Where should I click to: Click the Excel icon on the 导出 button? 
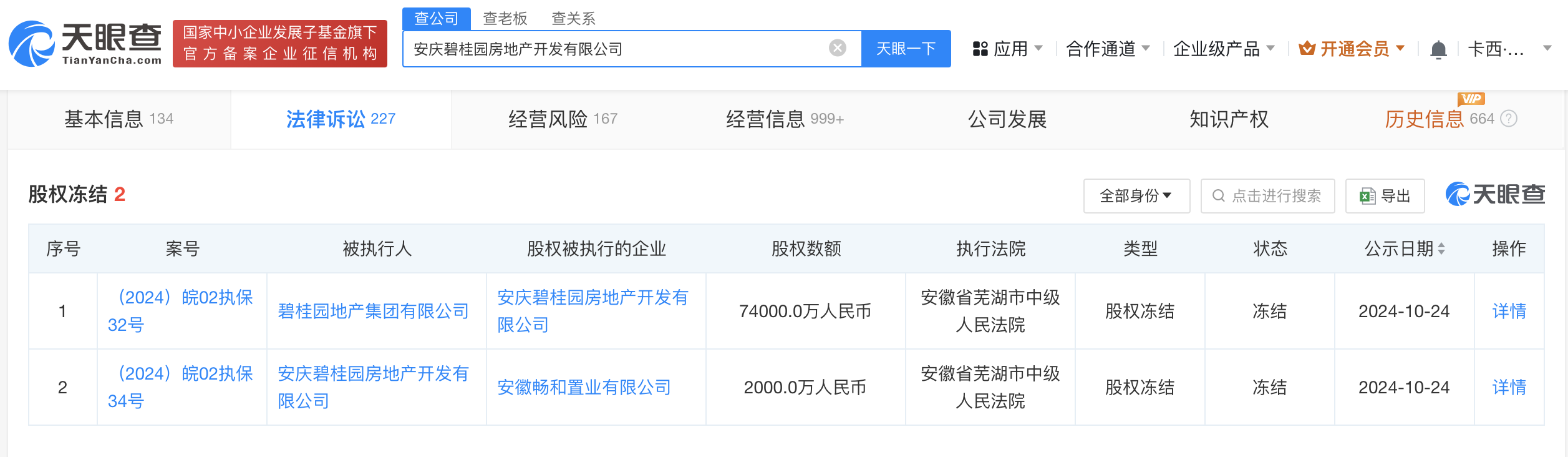tap(1368, 196)
